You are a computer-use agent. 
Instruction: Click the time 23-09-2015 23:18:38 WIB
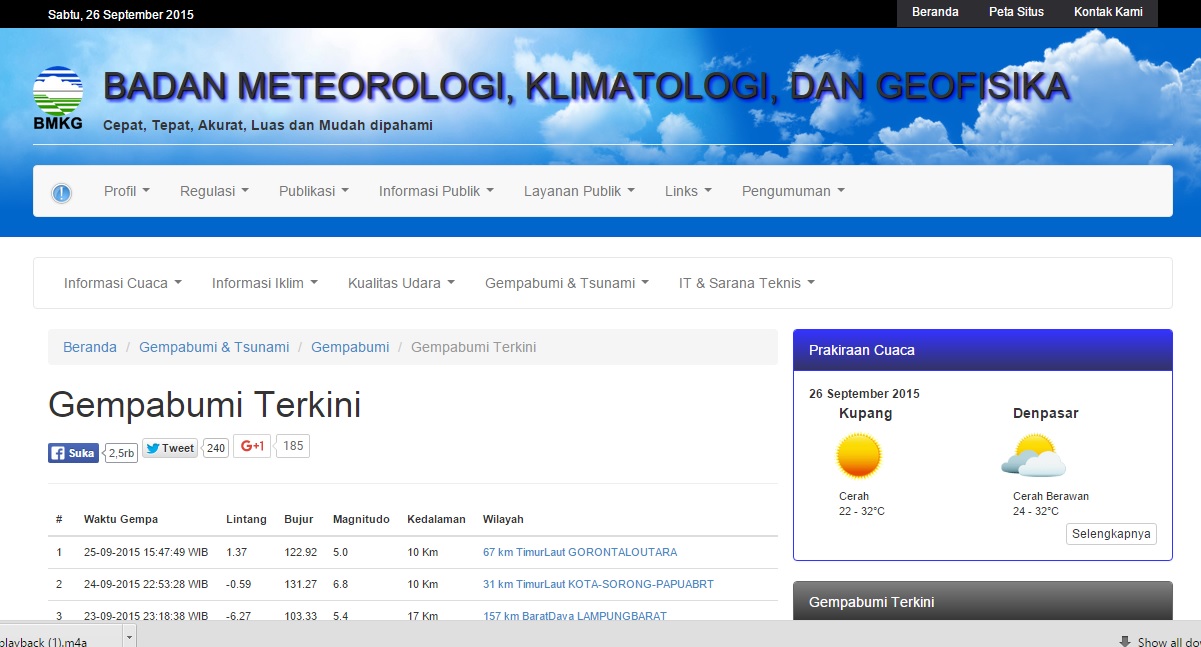tap(146, 616)
